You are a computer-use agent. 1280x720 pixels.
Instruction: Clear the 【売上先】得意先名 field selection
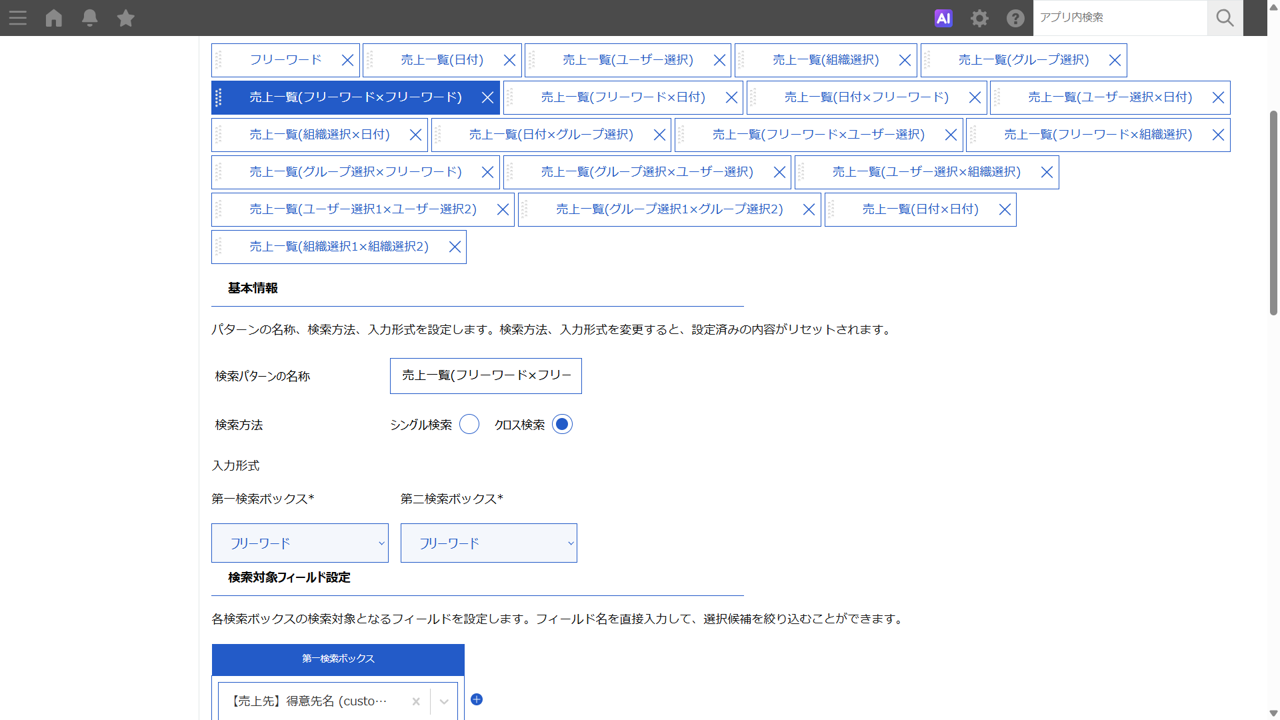tap(415, 701)
